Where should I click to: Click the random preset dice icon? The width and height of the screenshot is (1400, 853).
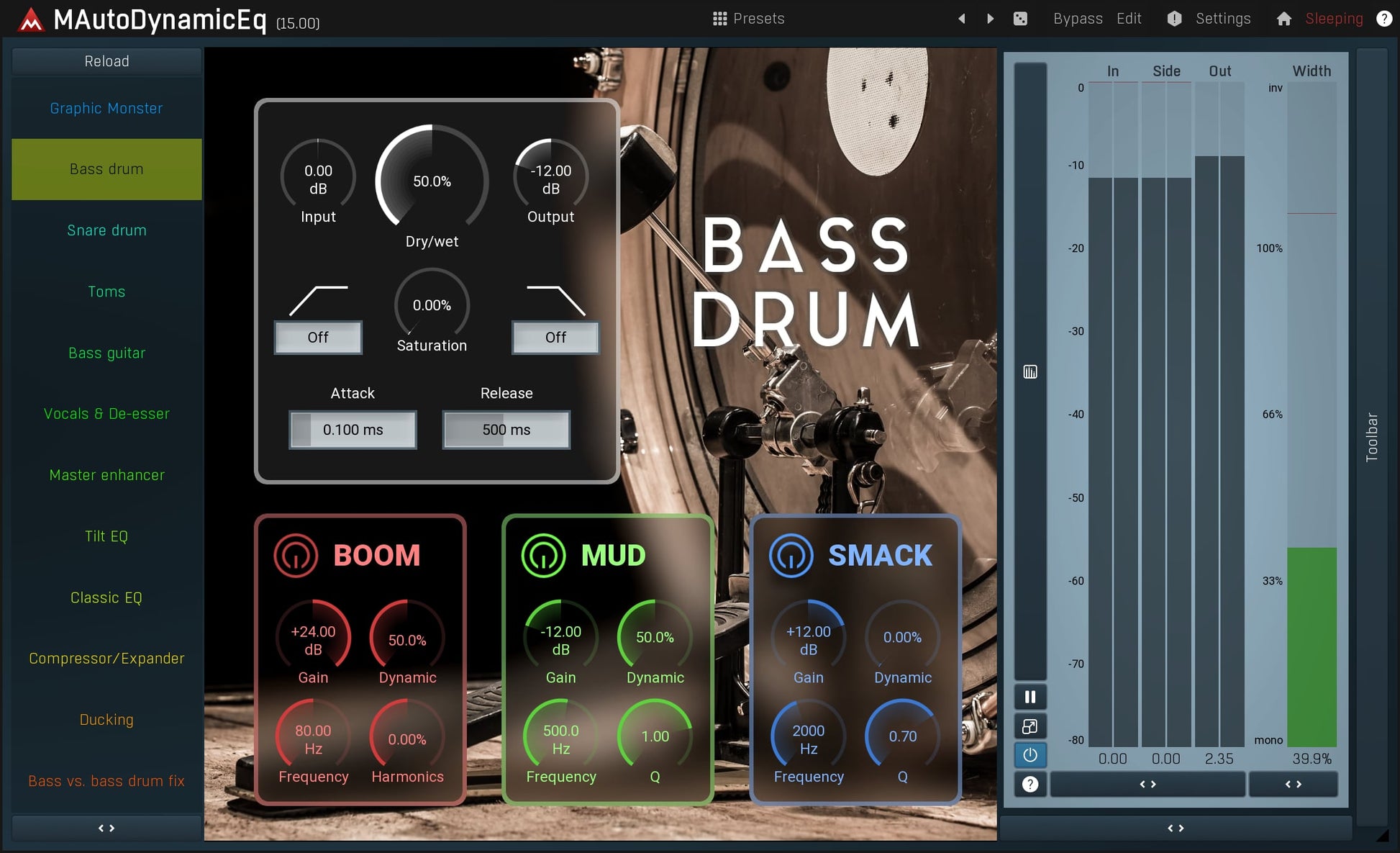(x=1020, y=19)
